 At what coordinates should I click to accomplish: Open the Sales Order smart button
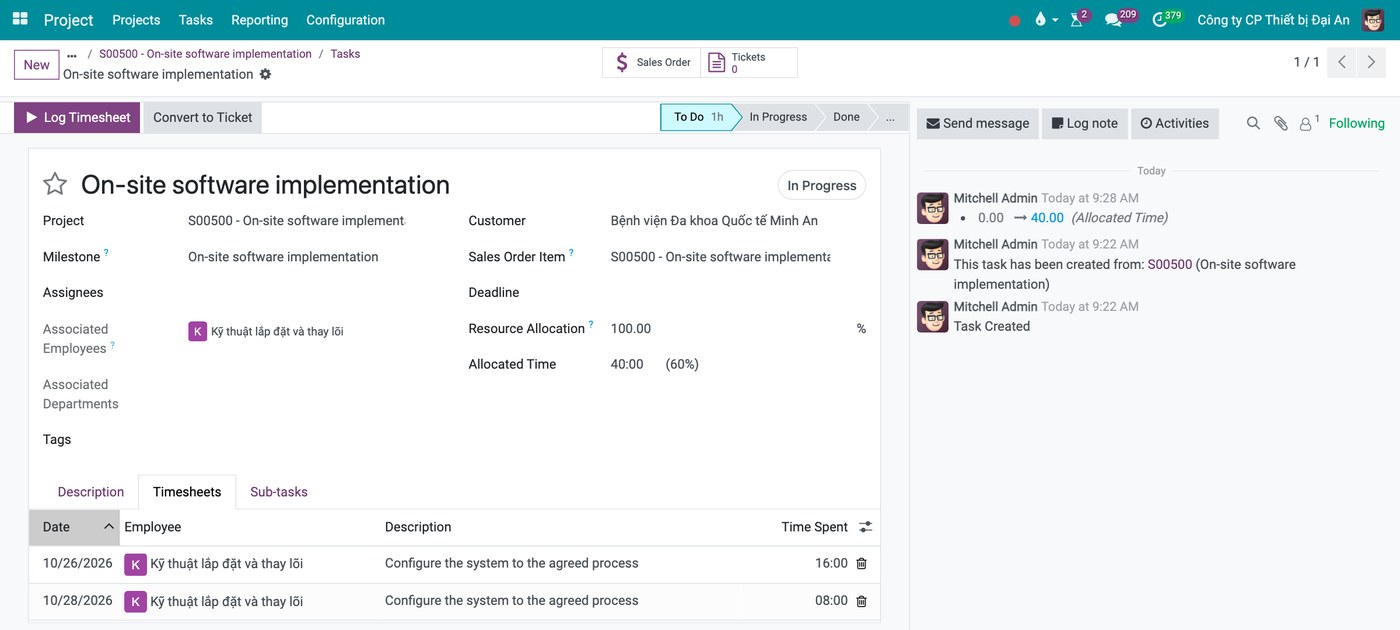[651, 62]
